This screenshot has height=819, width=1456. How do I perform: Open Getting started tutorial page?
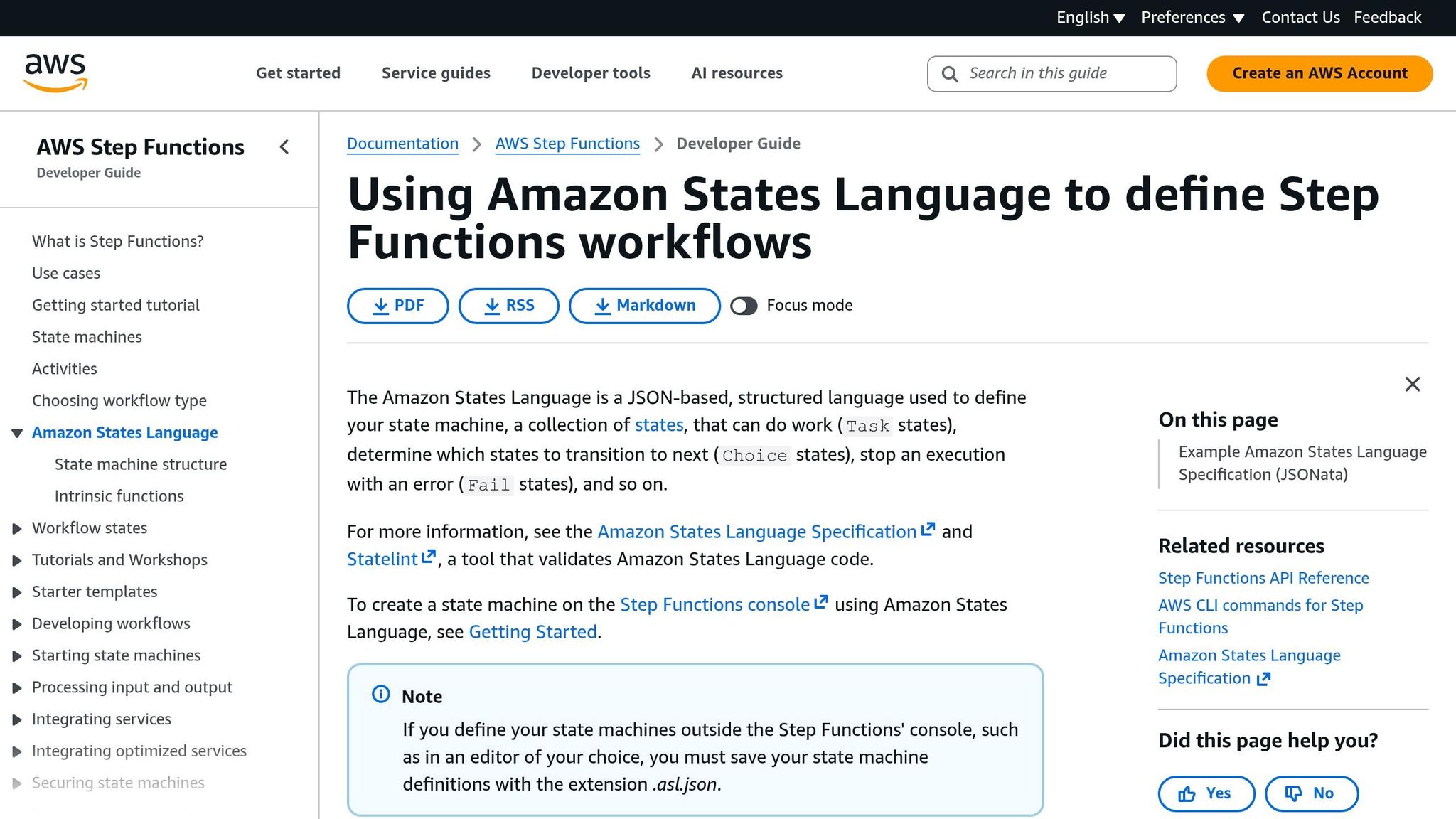[x=116, y=306]
